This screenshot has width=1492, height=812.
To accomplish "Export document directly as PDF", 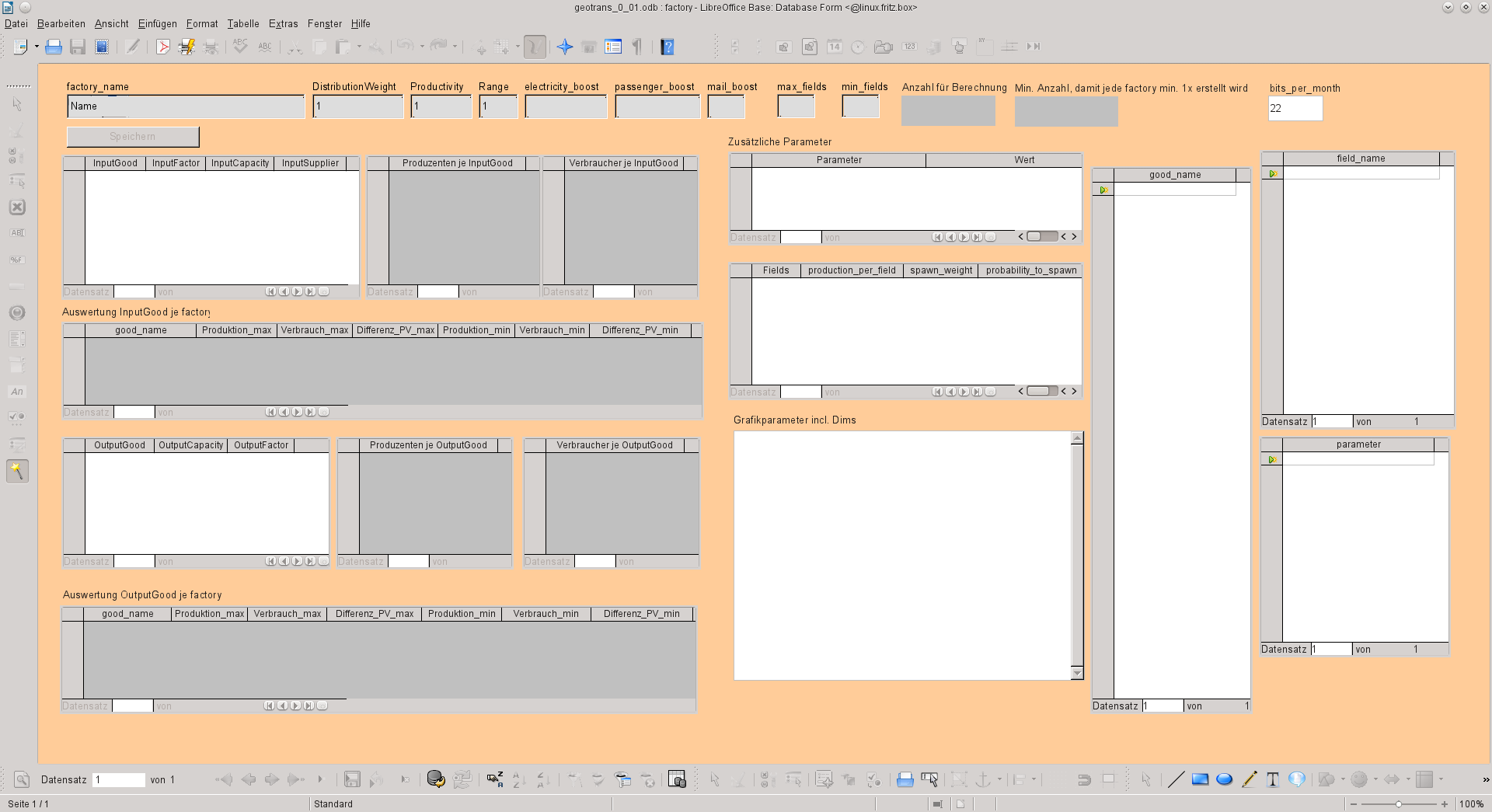I will click(163, 47).
